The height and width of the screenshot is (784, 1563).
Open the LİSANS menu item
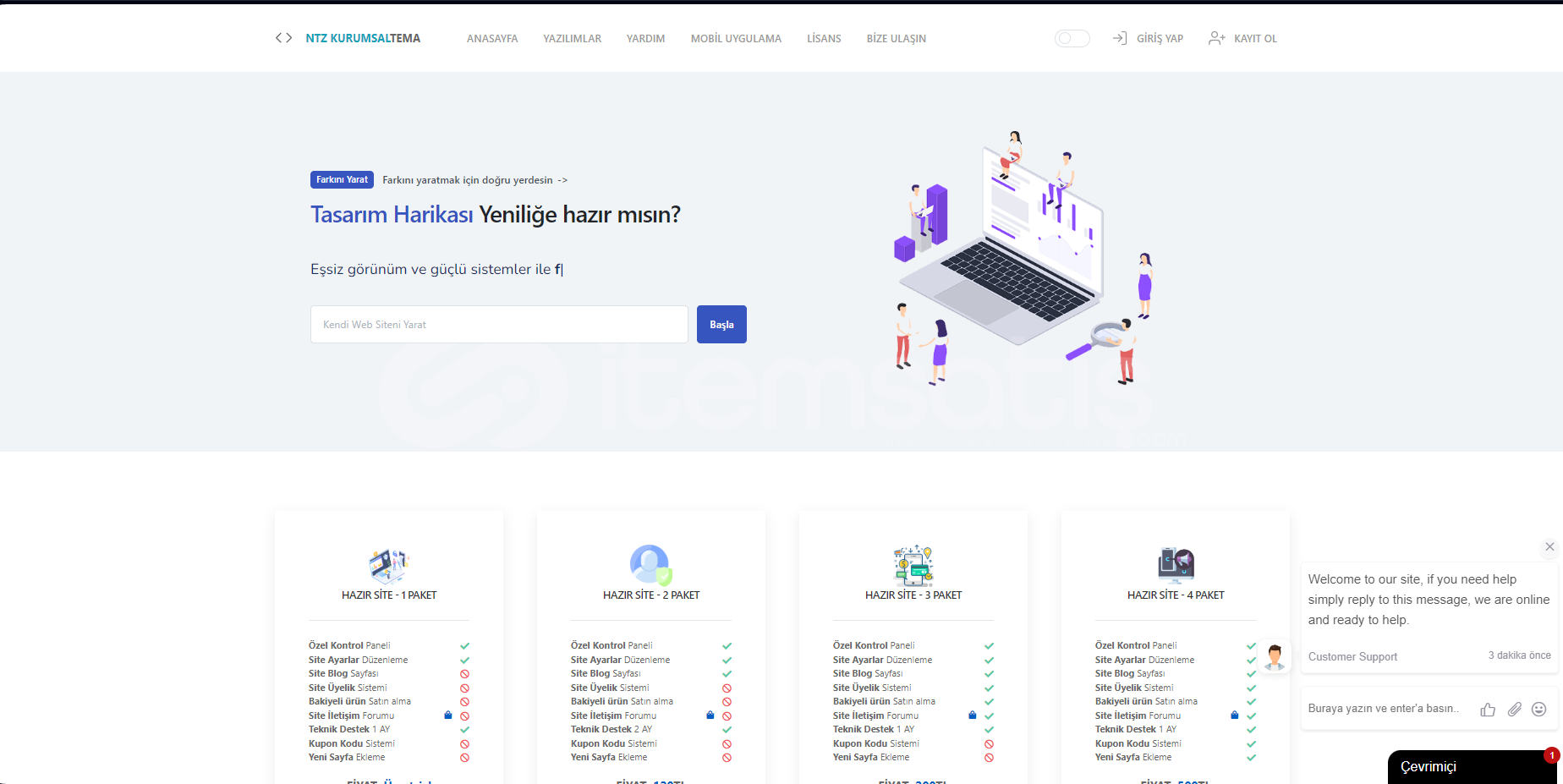824,39
